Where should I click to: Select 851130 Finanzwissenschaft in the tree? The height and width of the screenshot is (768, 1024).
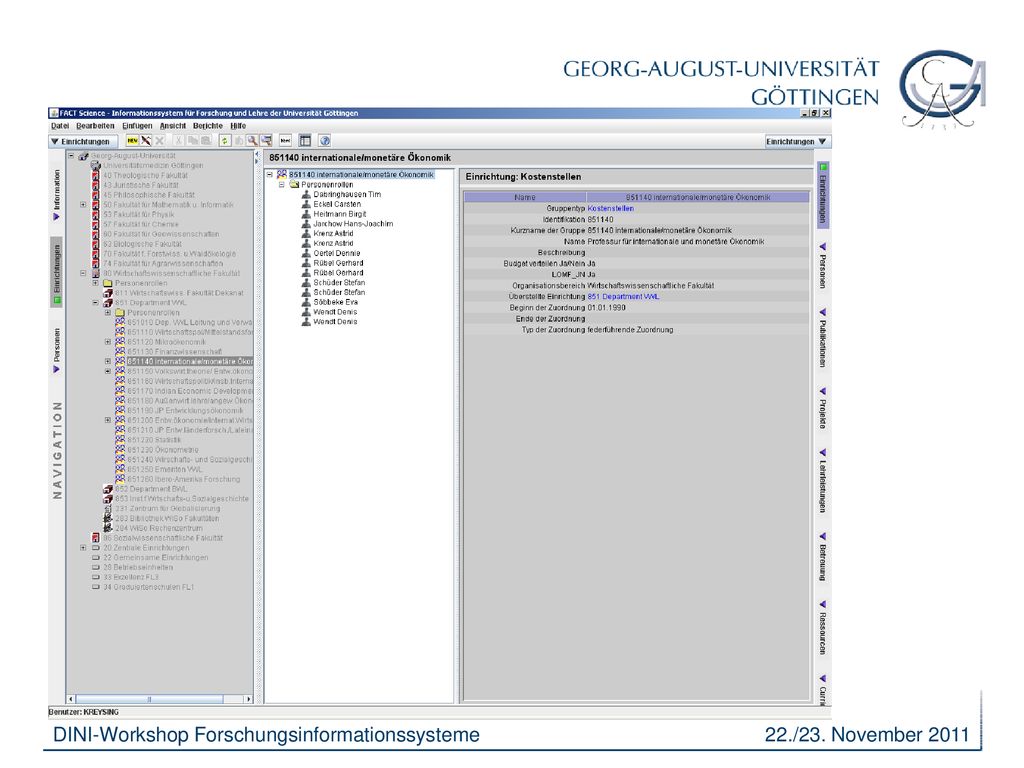(174, 352)
